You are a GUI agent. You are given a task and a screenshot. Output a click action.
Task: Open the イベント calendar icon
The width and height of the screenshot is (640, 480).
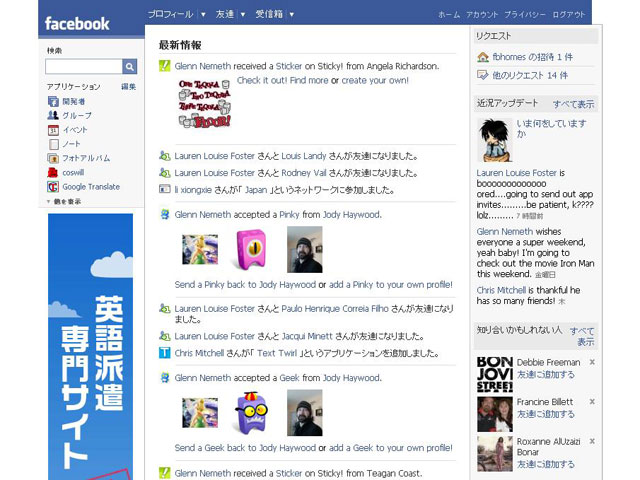(53, 130)
